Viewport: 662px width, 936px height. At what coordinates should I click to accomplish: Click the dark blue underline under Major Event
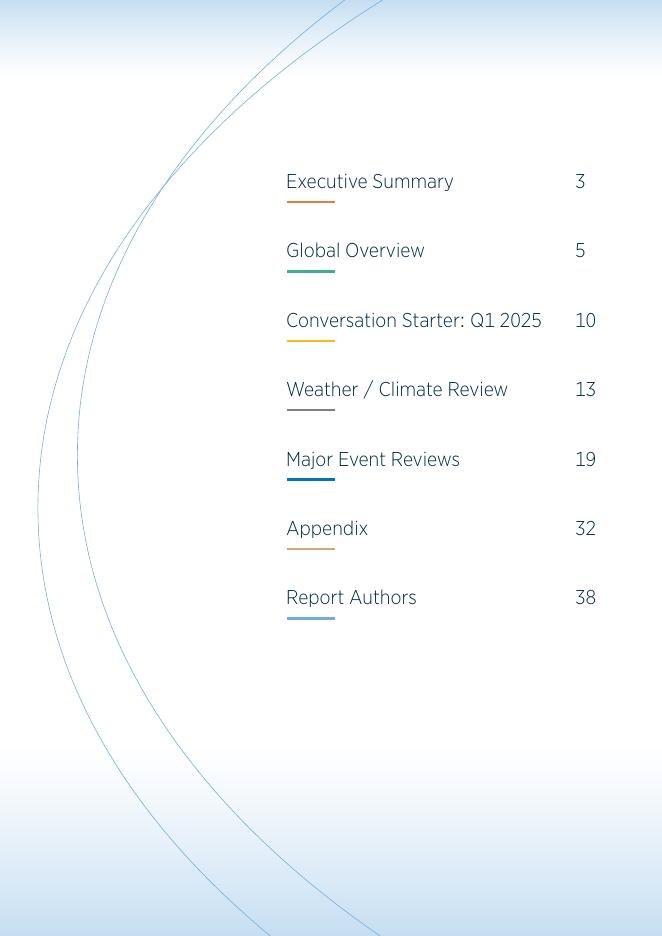coord(310,480)
